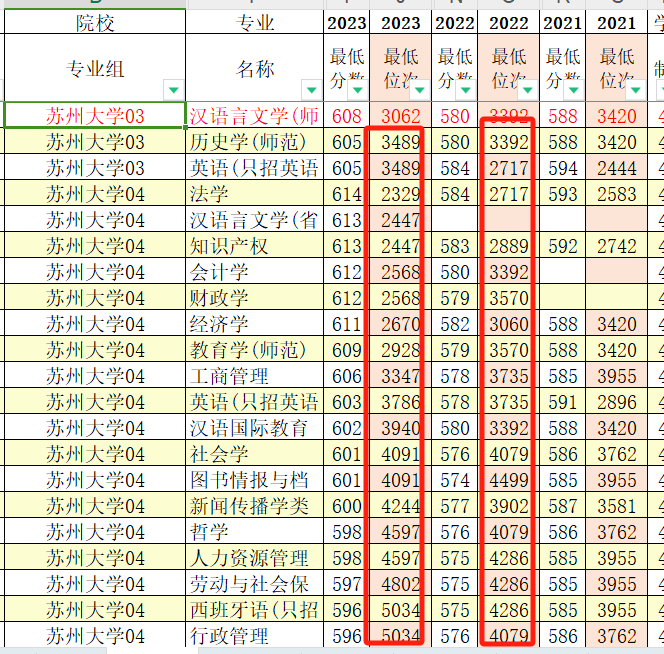Select the 历史学(师范) cell
Screen dimensions: 664x654
click(x=255, y=142)
